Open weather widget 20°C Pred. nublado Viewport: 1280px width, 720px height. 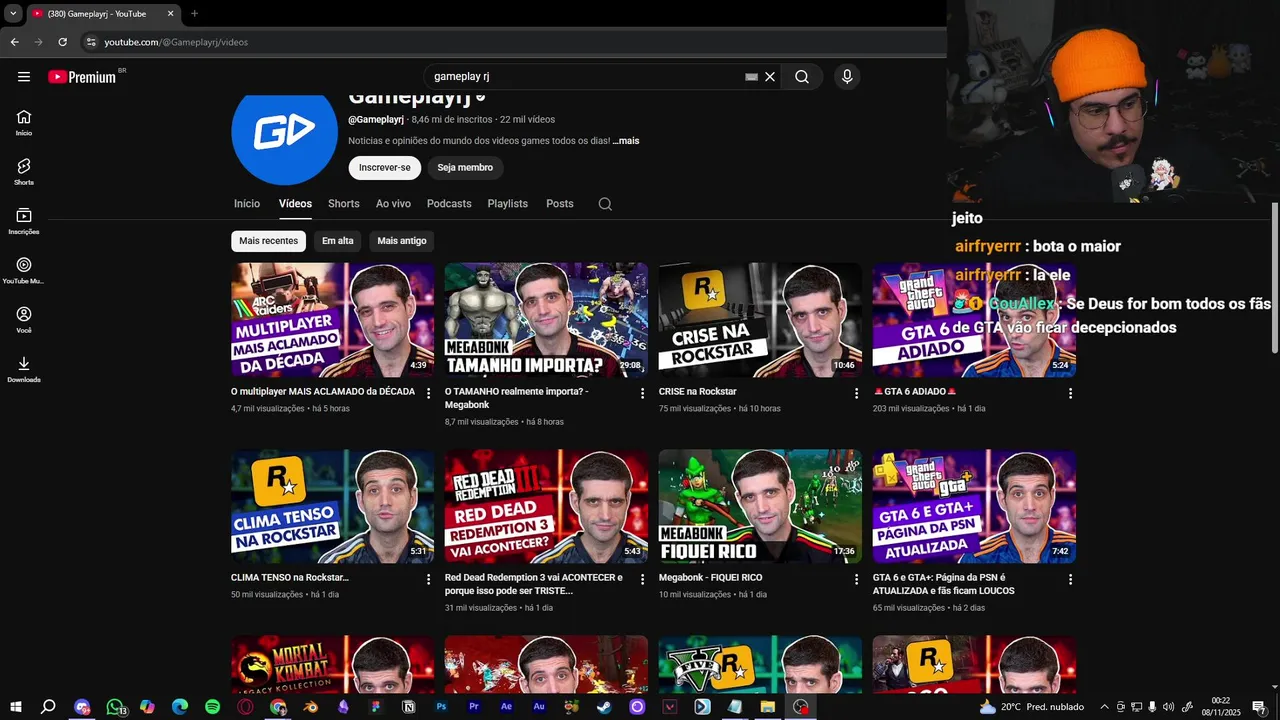[1031, 707]
